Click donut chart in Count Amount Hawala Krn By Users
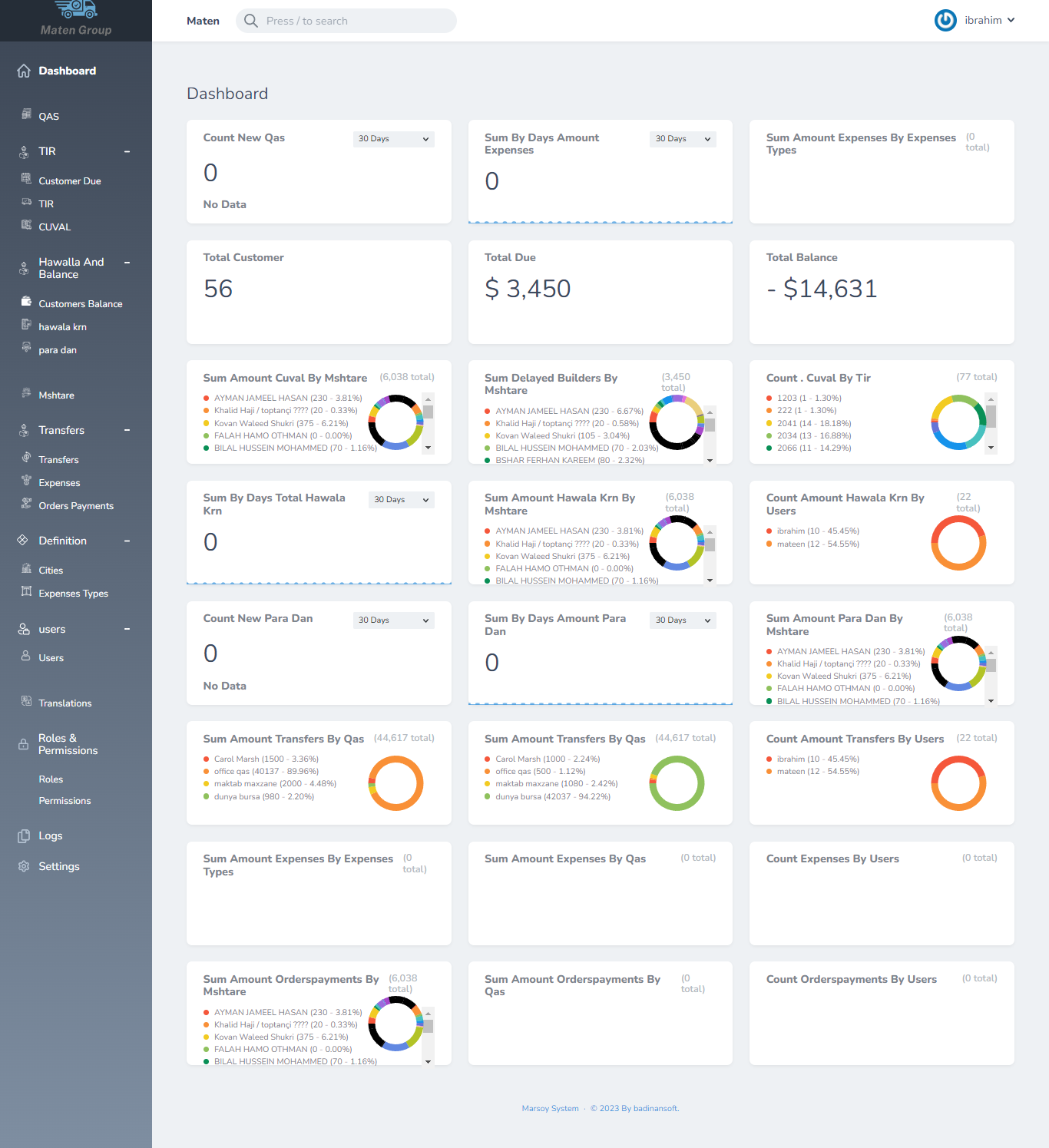1049x1148 pixels. (958, 543)
